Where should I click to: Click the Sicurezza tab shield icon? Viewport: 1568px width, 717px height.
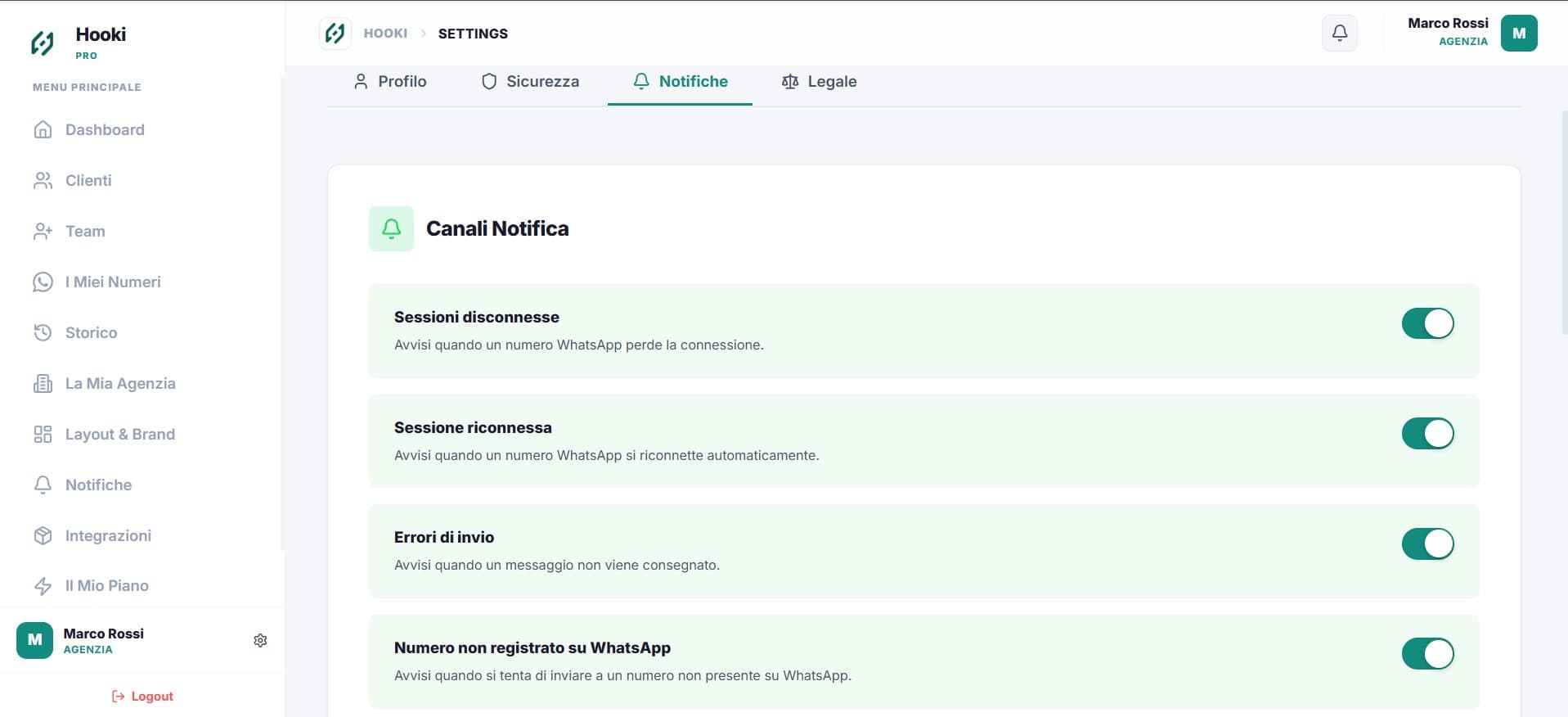point(489,81)
